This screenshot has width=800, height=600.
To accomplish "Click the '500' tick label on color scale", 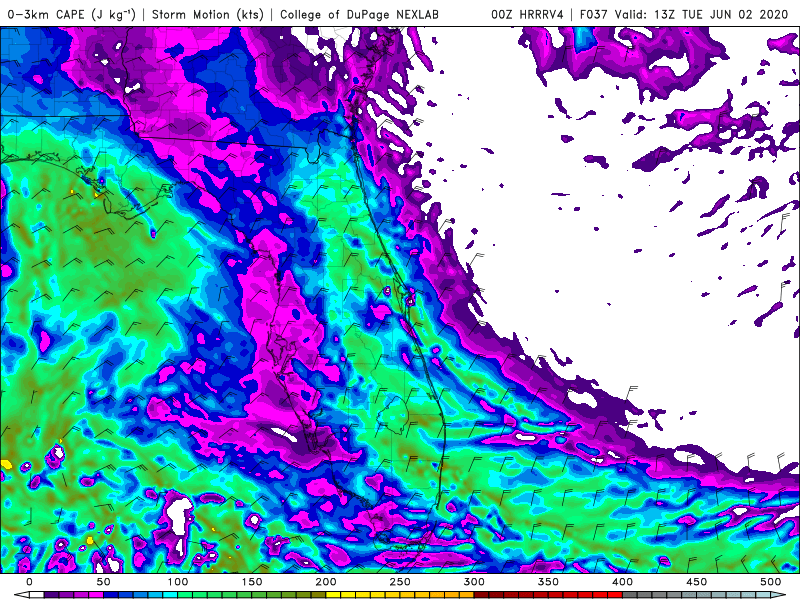I will 770,582.
